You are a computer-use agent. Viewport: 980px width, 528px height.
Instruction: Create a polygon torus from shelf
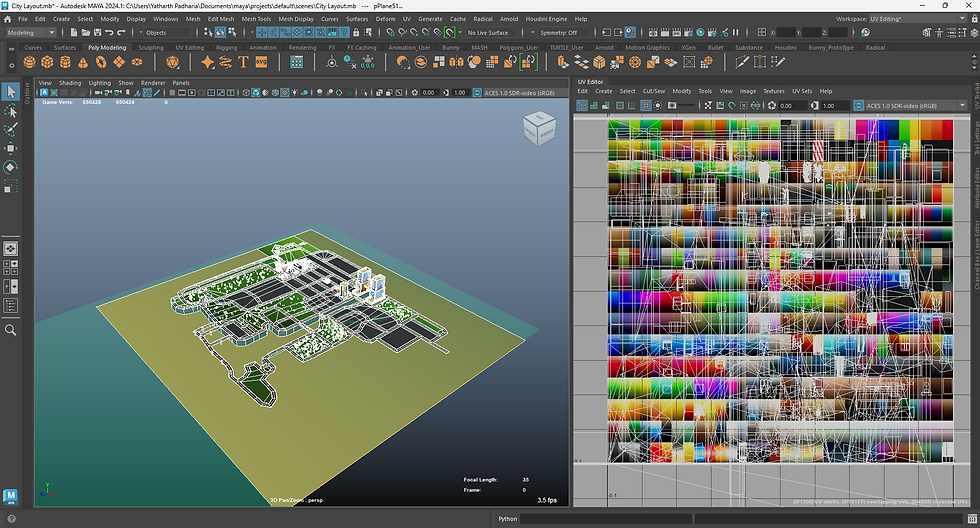coord(101,62)
